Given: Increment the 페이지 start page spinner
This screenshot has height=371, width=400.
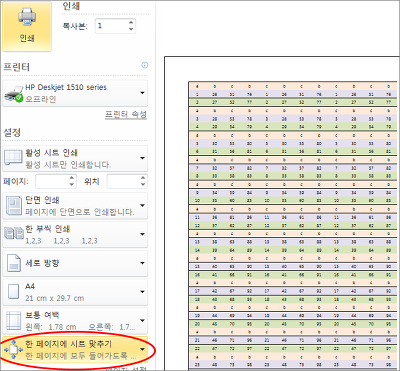Looking at the screenshot, I should (72, 178).
